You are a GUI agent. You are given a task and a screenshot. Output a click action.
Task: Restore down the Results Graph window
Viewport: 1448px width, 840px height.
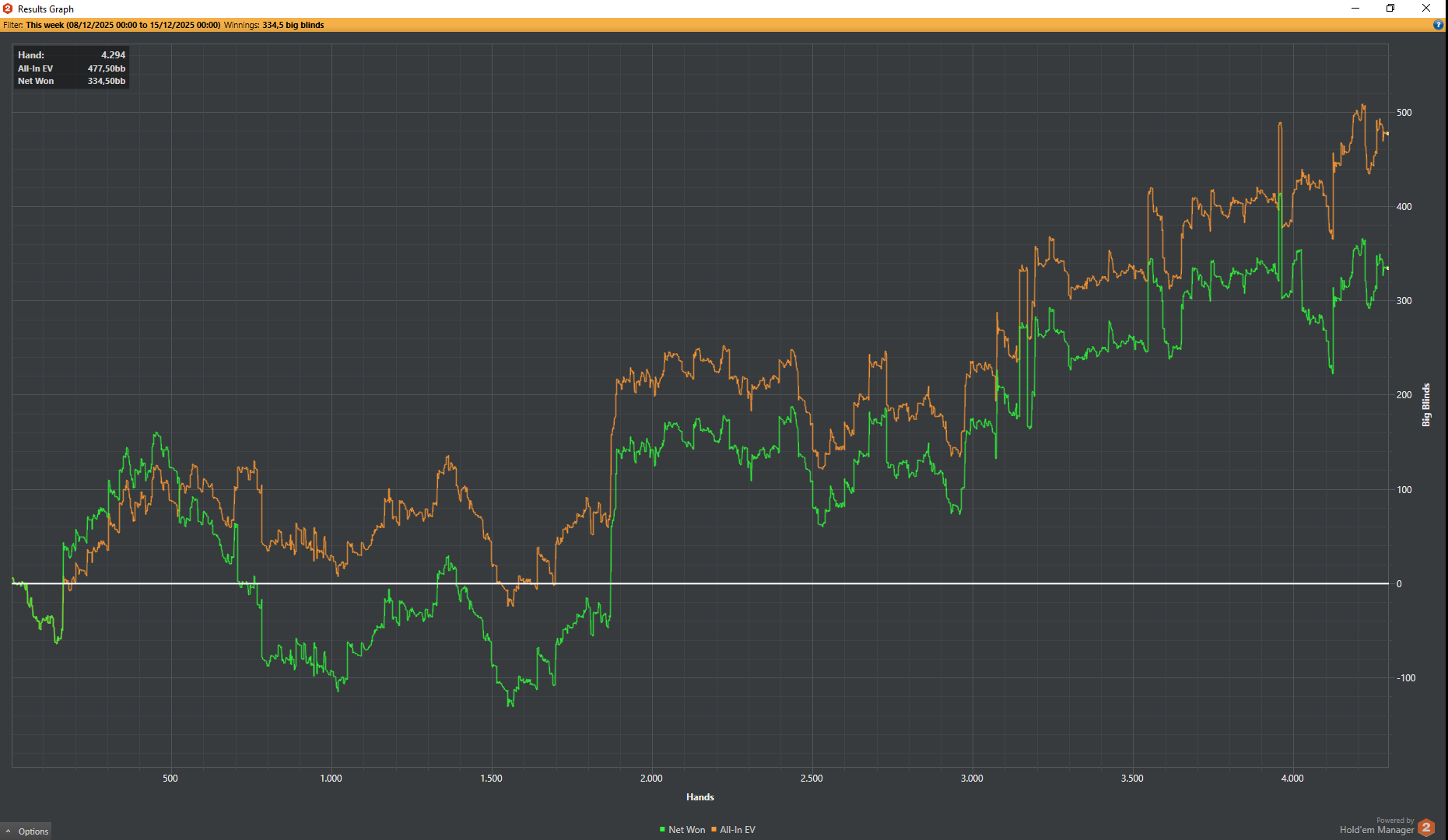pos(1390,9)
